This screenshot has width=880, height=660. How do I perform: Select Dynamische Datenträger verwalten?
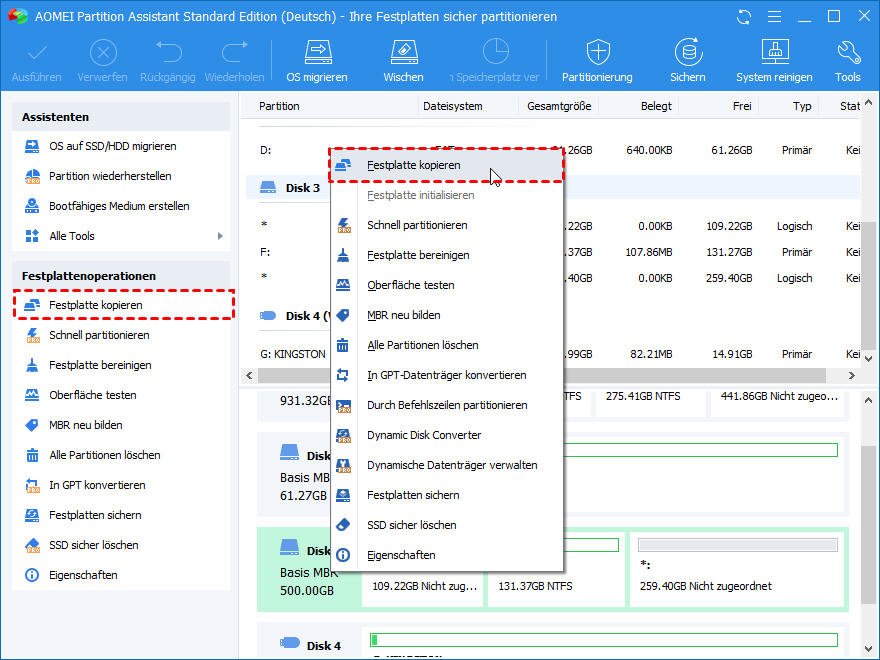(446, 465)
